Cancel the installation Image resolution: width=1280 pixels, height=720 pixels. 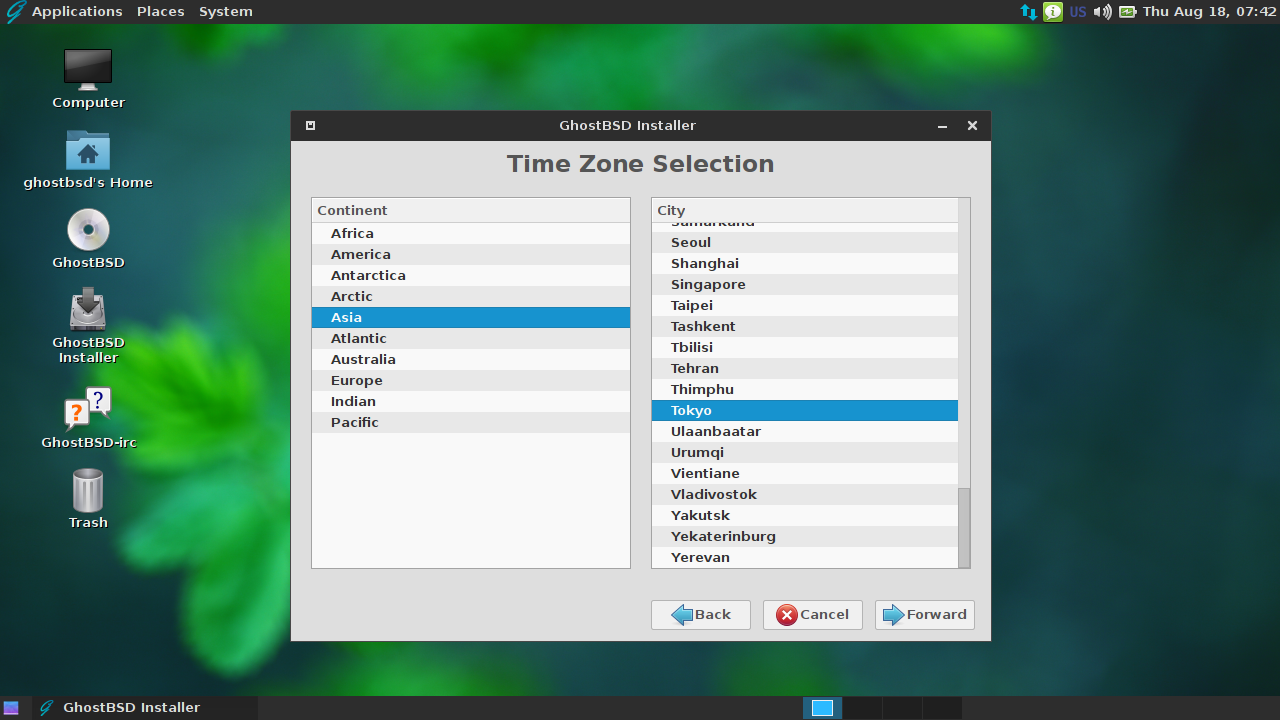pyautogui.click(x=813, y=615)
